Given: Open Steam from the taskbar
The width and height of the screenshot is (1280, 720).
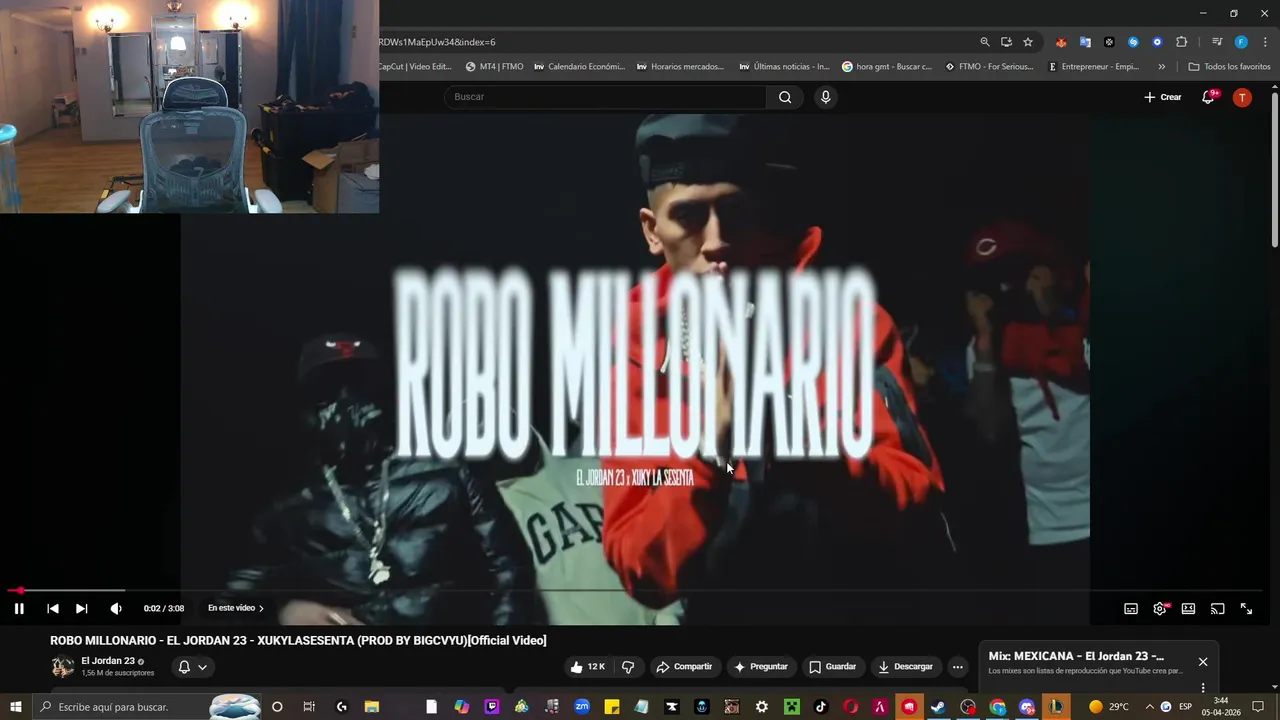Looking at the screenshot, I should (938, 707).
